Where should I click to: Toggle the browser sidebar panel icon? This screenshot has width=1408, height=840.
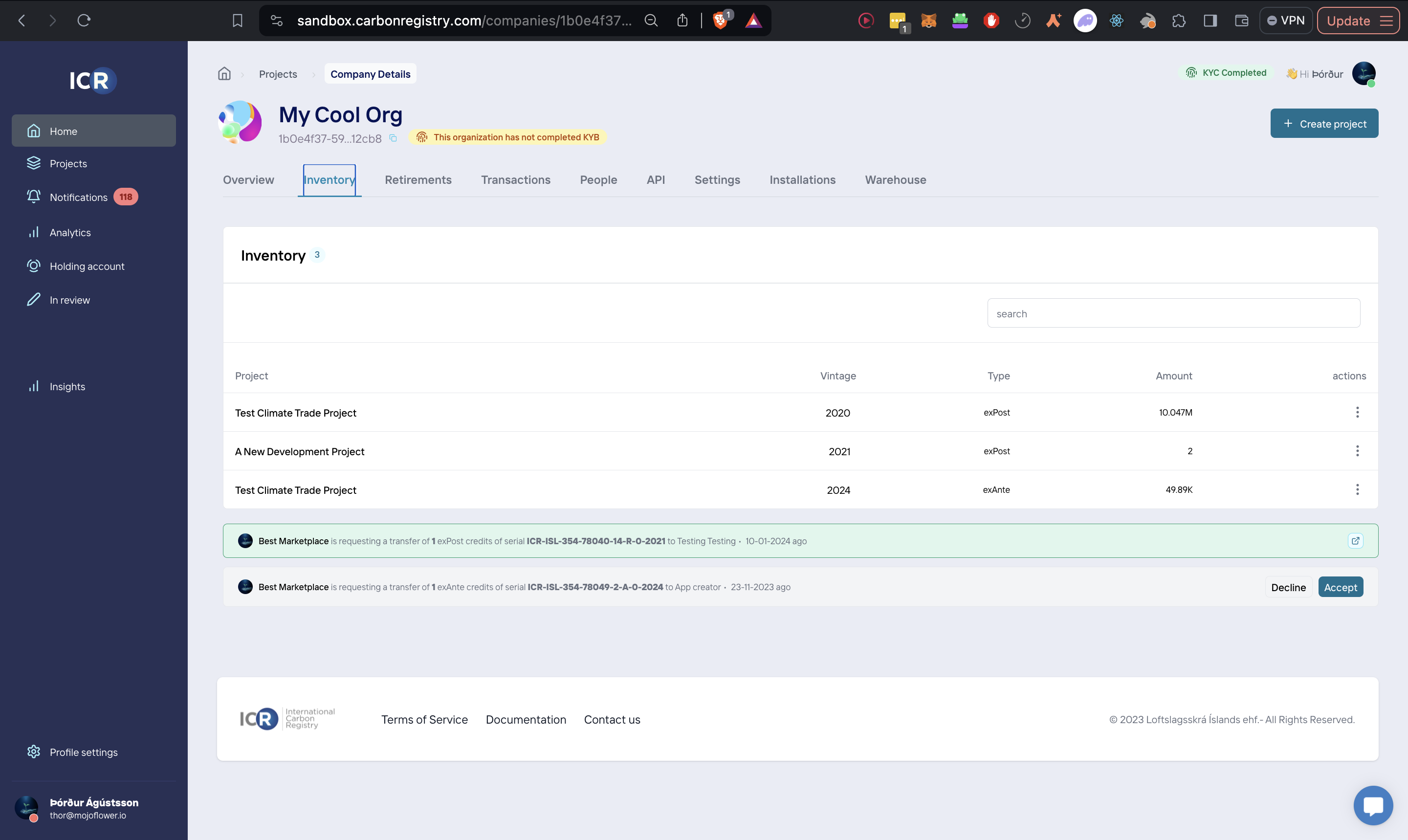(x=1210, y=21)
